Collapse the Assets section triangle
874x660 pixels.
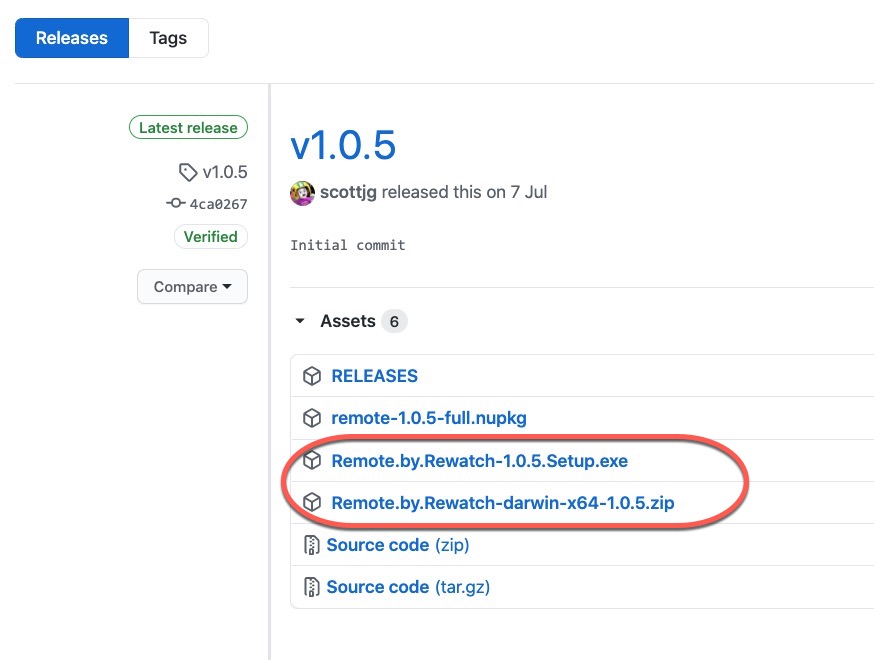(x=300, y=322)
